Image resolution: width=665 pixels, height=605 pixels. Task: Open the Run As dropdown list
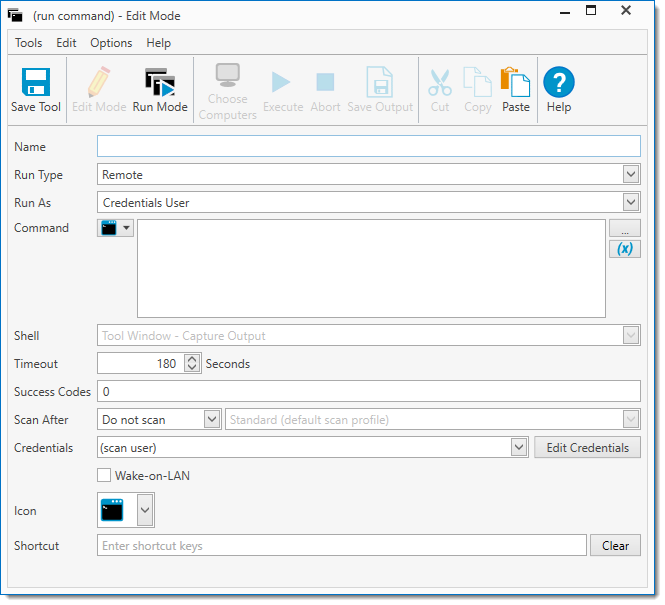click(x=631, y=203)
